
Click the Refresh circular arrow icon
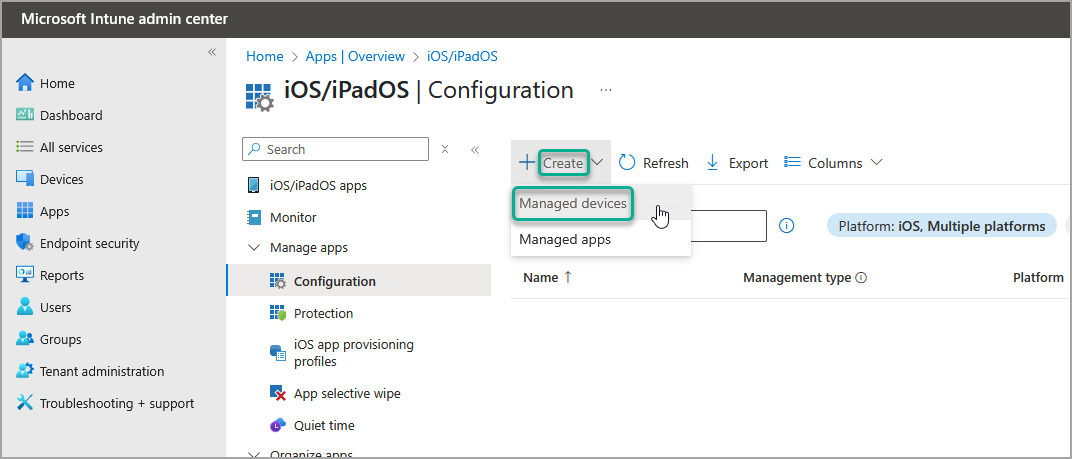click(627, 163)
